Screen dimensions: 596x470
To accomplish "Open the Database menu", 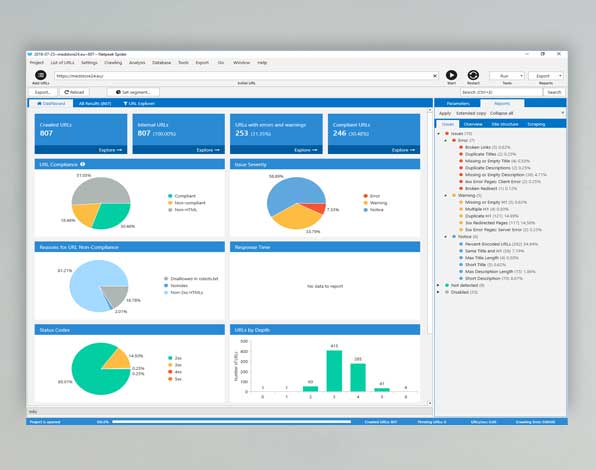I will pyautogui.click(x=162, y=62).
